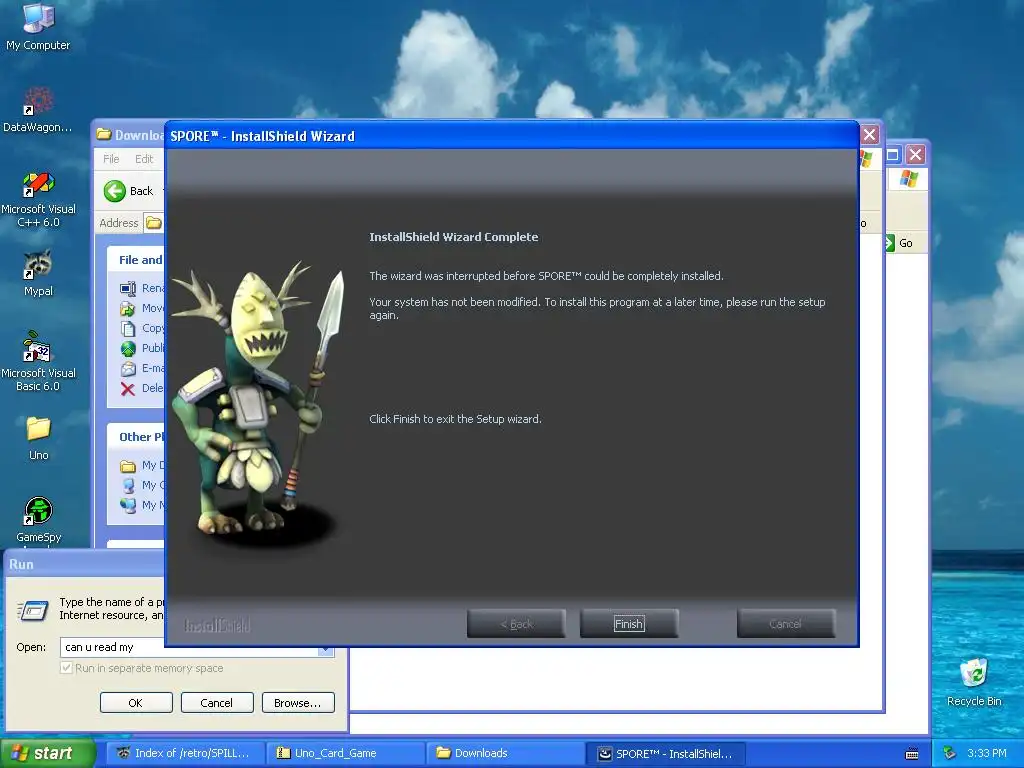Click the Publish to web globe icon
The width and height of the screenshot is (1024, 768).
tap(128, 348)
